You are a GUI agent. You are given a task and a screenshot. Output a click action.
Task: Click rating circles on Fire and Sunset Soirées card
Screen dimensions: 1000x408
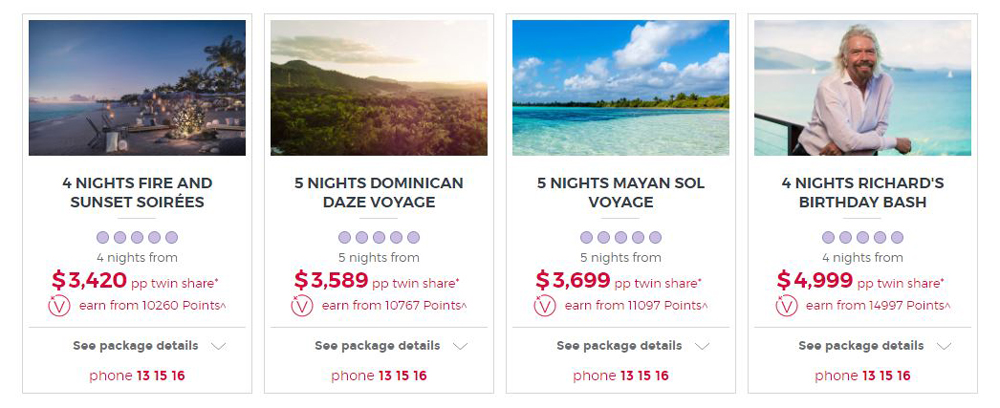point(137,238)
